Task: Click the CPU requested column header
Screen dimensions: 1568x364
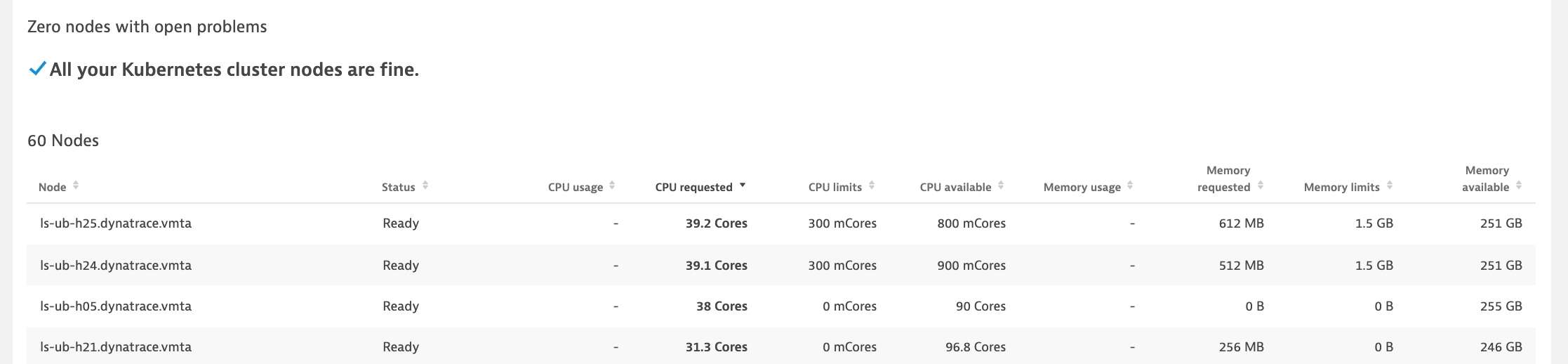Action: (x=693, y=187)
